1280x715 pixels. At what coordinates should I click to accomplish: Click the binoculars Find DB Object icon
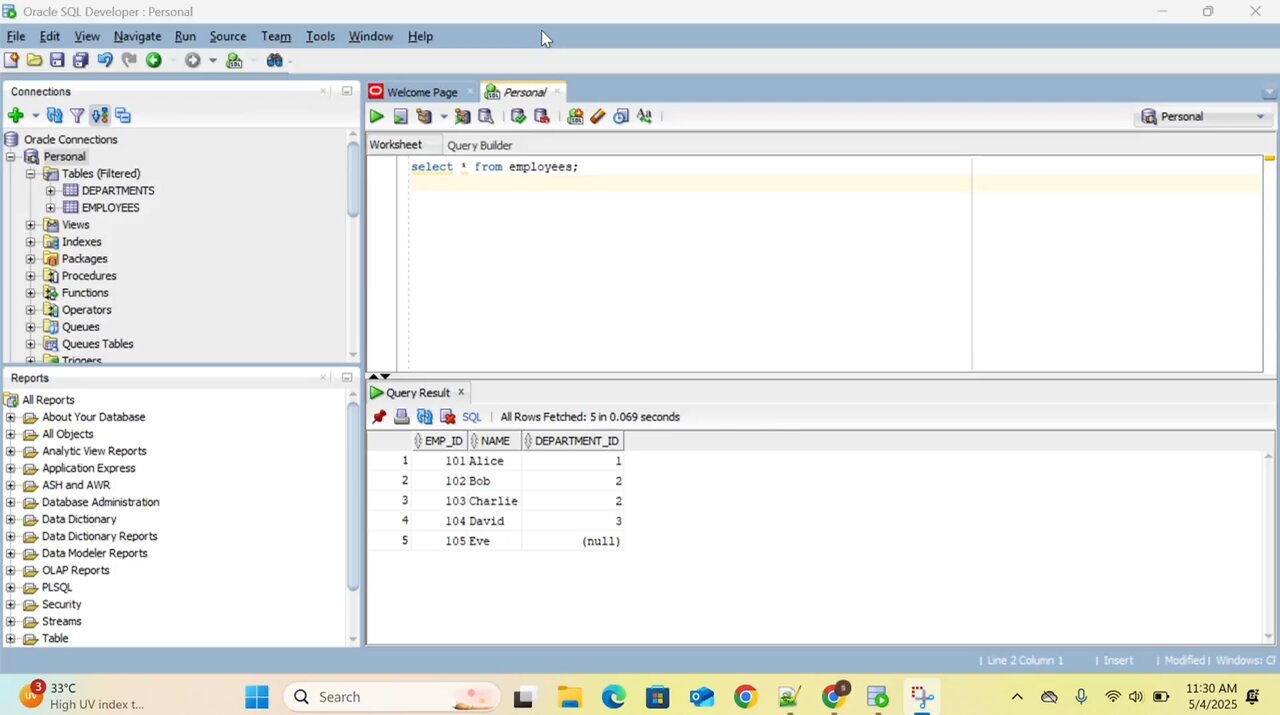click(x=274, y=60)
